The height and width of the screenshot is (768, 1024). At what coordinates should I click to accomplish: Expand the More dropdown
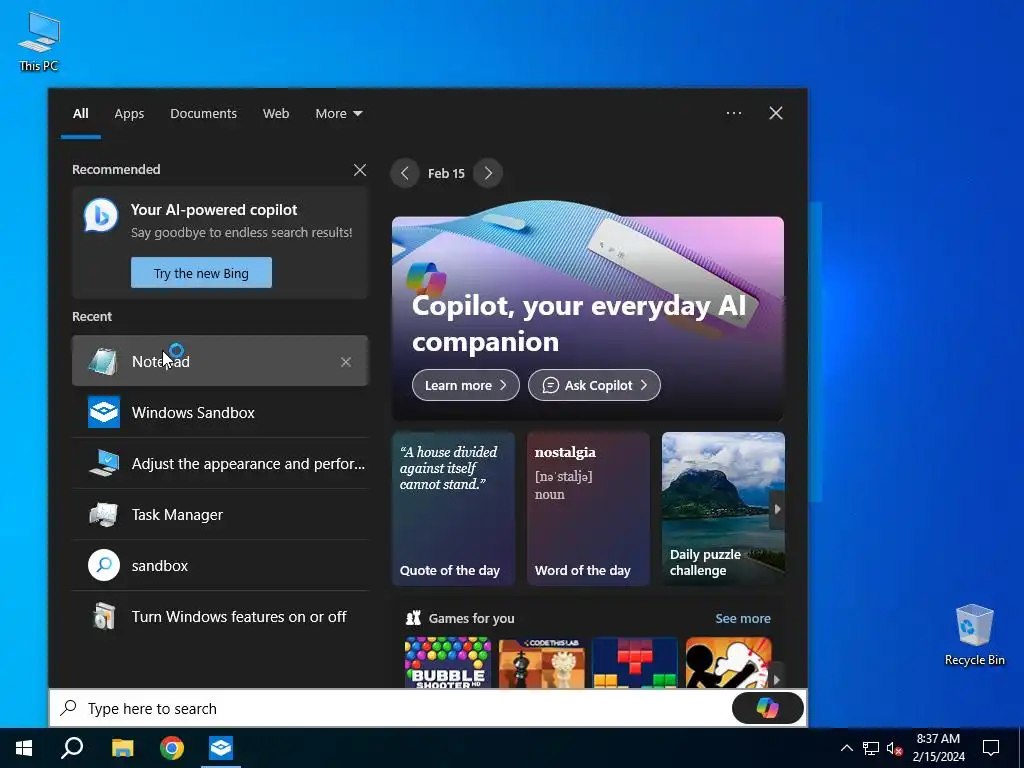coord(338,113)
